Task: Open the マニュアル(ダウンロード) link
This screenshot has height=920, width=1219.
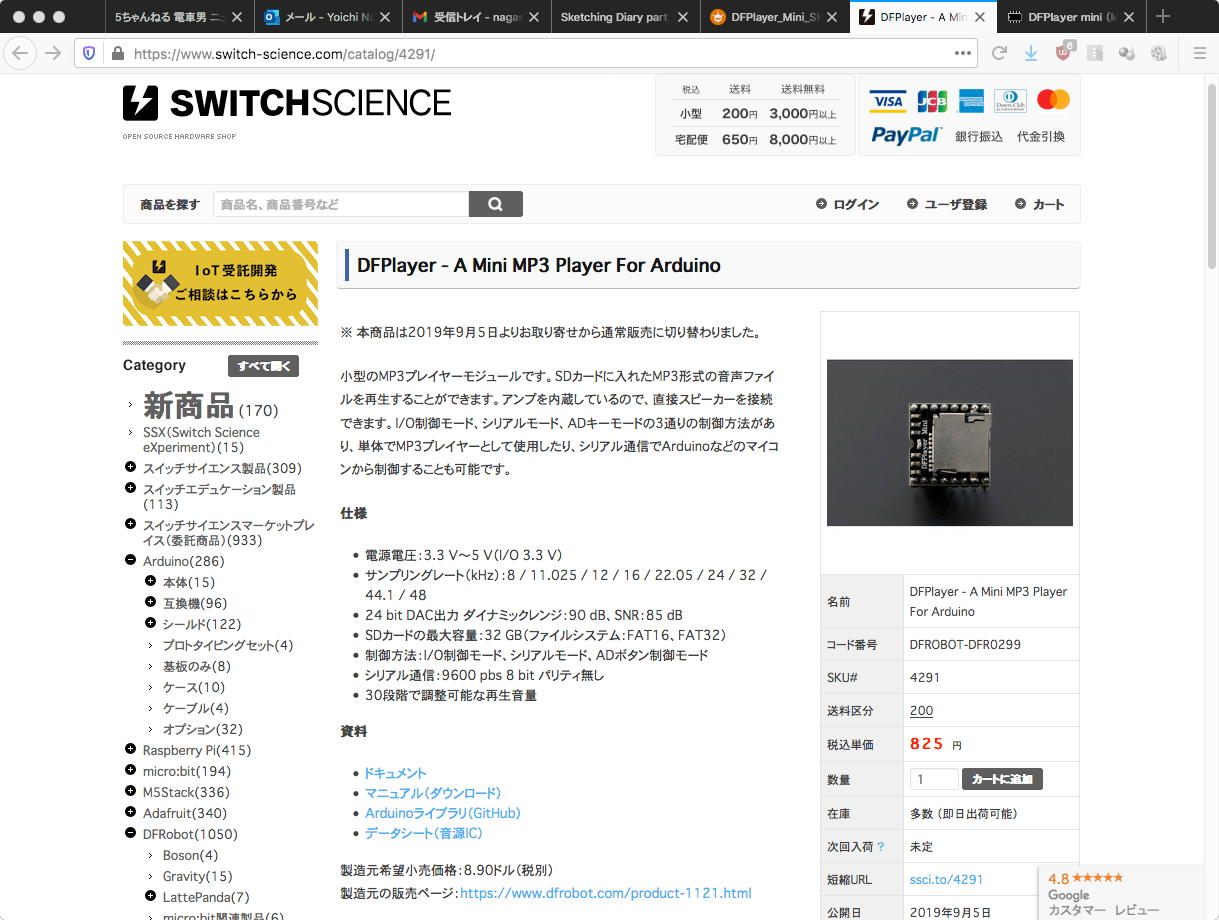Action: [x=433, y=793]
